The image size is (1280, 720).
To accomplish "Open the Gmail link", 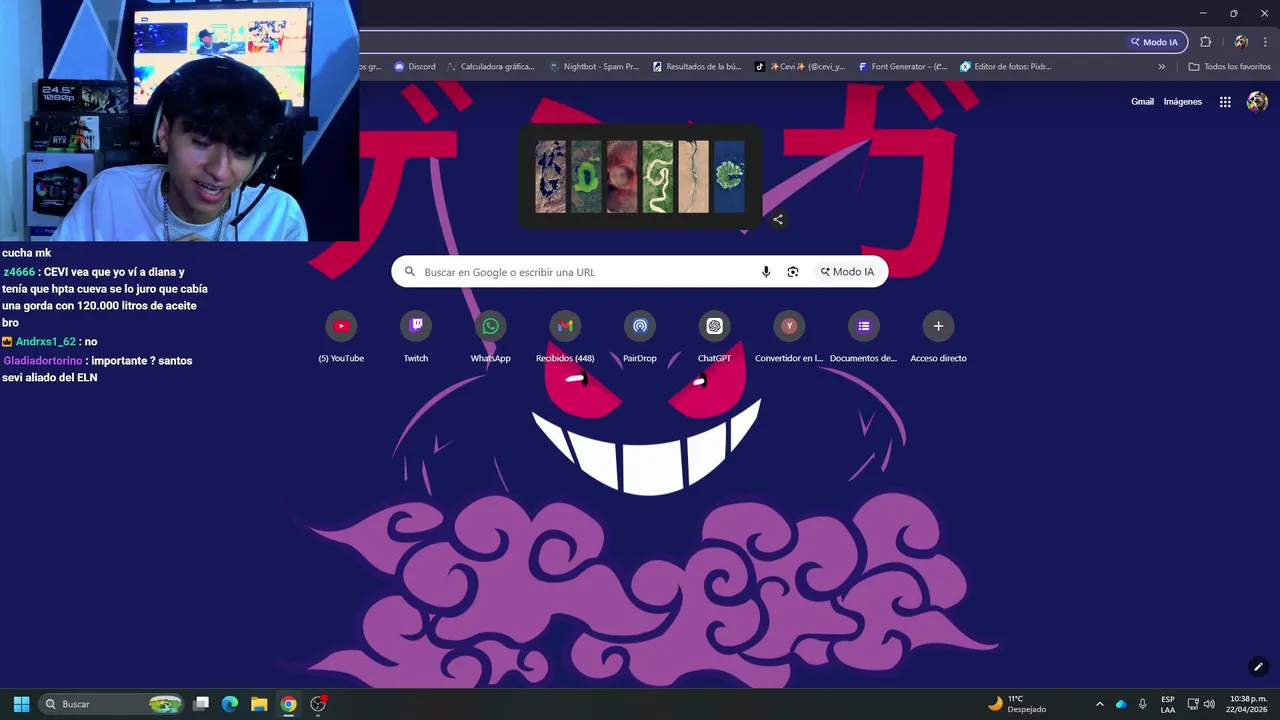I will tap(1142, 102).
